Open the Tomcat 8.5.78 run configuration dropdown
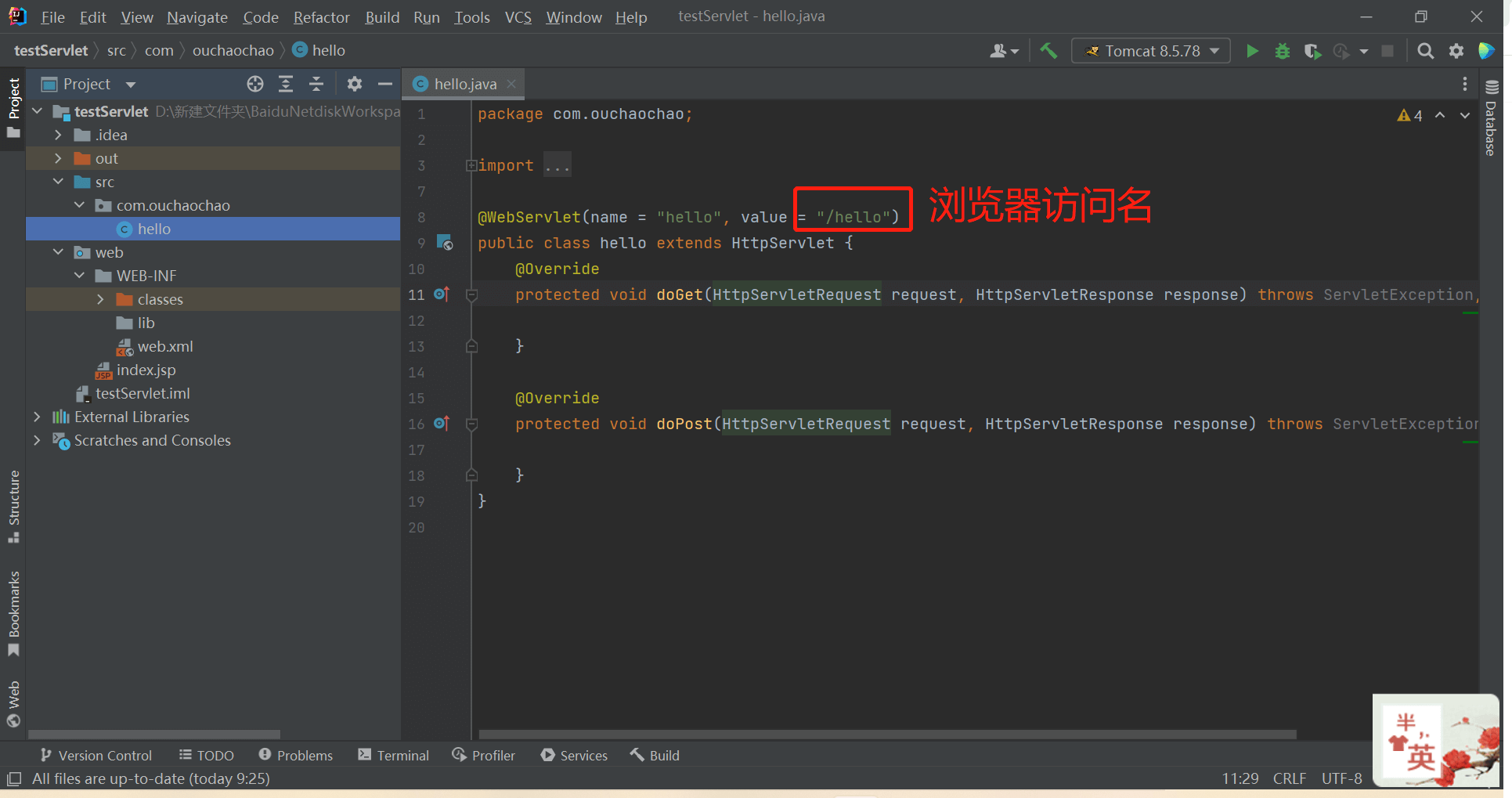The height and width of the screenshot is (798, 1512). pyautogui.click(x=1151, y=51)
